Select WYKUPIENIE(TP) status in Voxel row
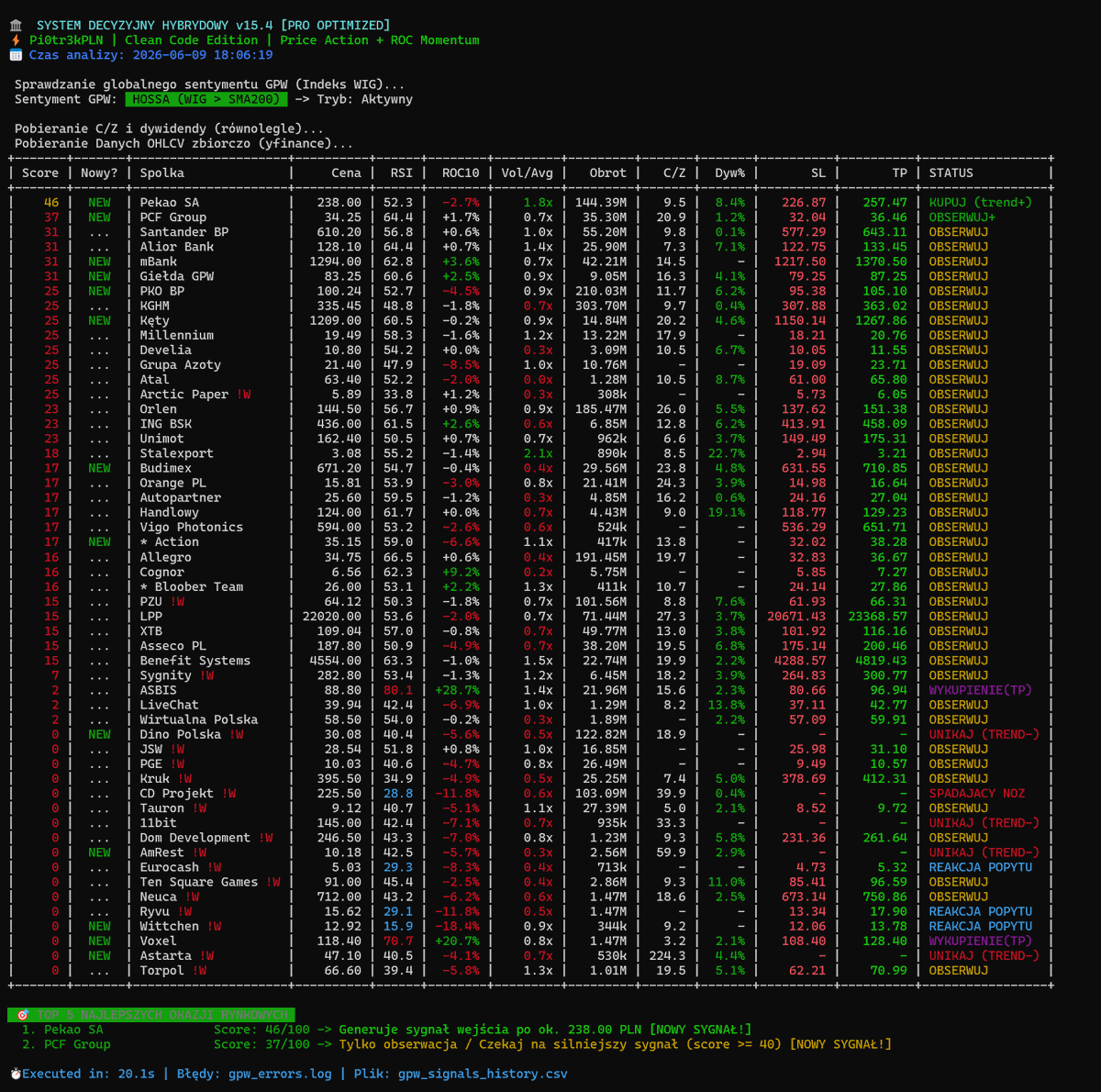The height and width of the screenshot is (1092, 1101). coord(981,941)
